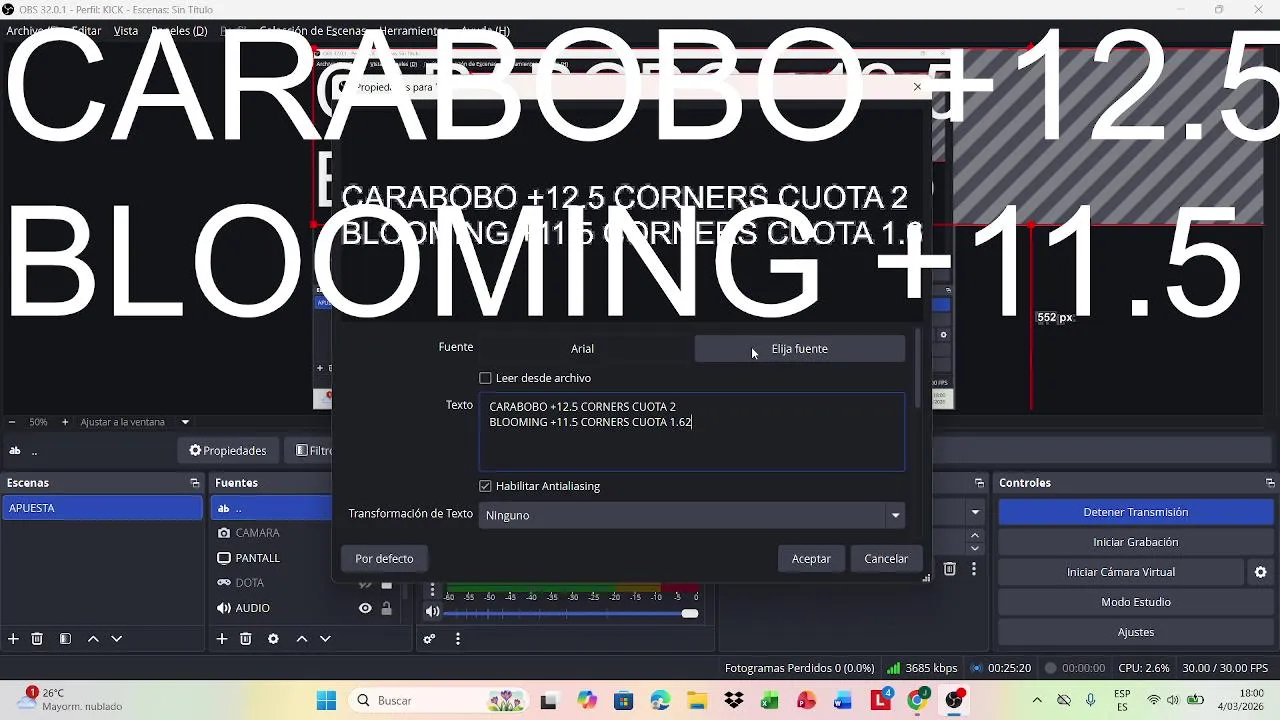Open virtual camera settings gear

1260,572
